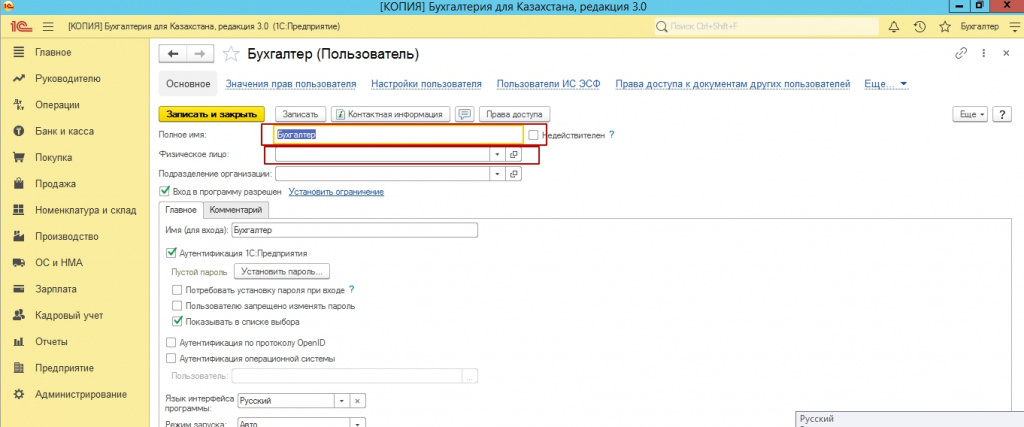Screen dimensions: 1024x427
Task: Open Предприятие section
Action: tap(64, 368)
